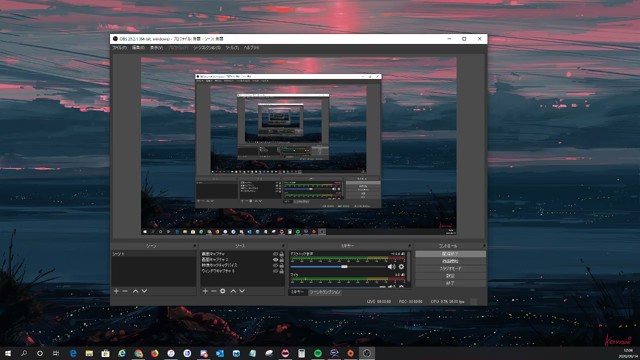Move selected source up in Sources list

233,291
